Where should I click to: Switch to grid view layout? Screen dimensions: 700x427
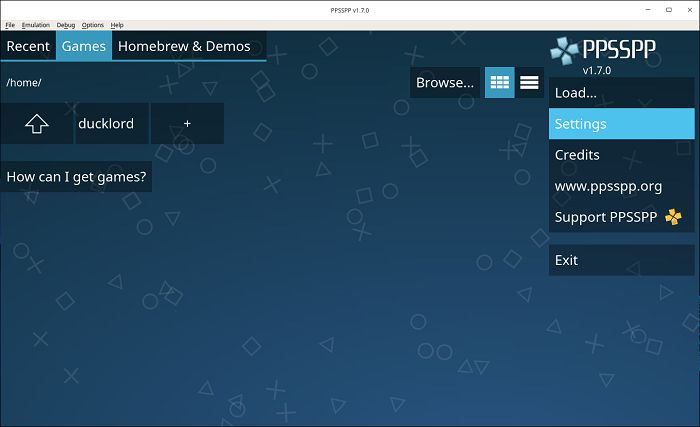[x=500, y=83]
